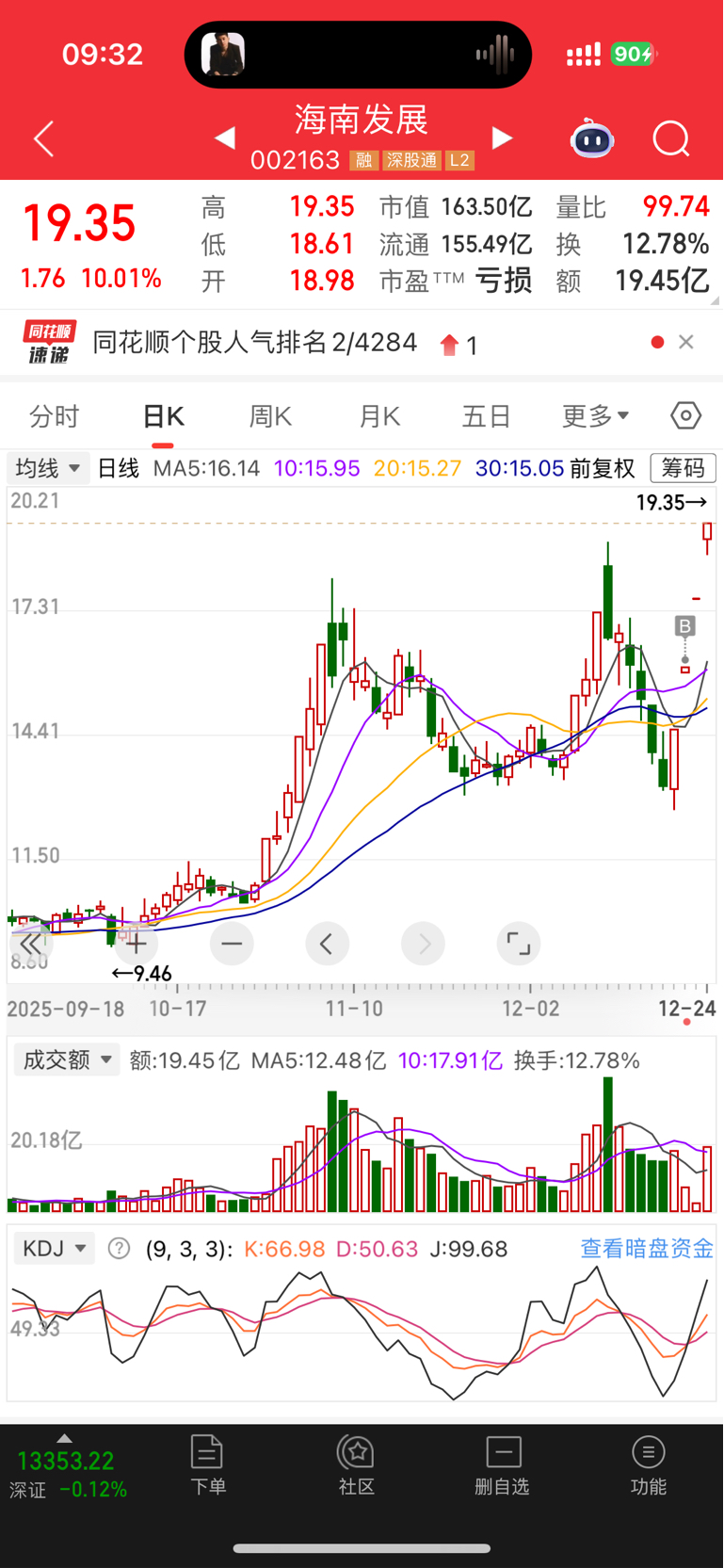This screenshot has width=724, height=1568.
Task: Open 筹码 chip distribution button
Action: coord(683,468)
